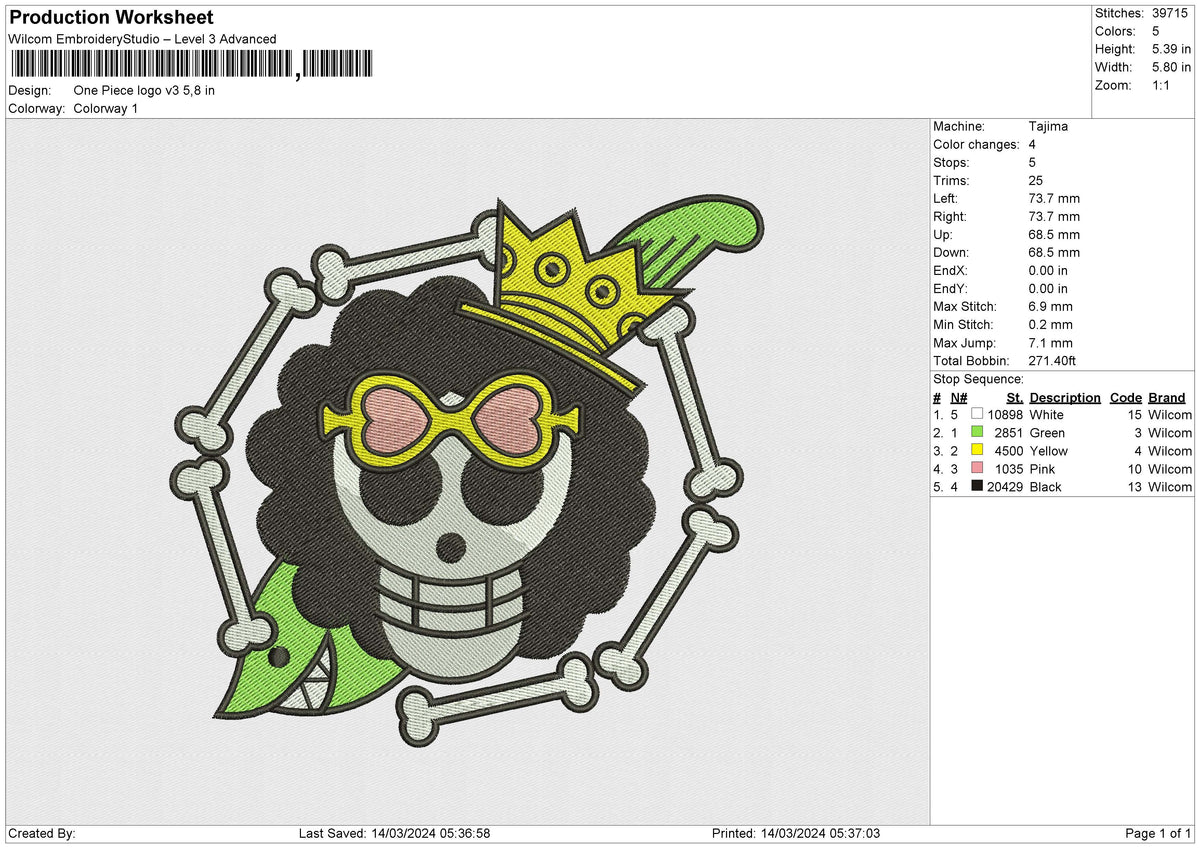Screen dimensions: 1200x848
Task: Click the 'Colorway:' label
Action: coord(37,108)
